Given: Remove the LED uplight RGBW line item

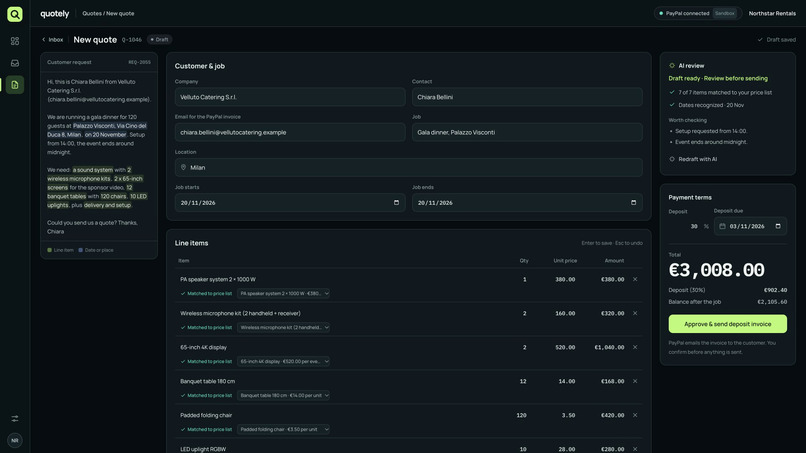Looking at the screenshot, I should tap(635, 449).
